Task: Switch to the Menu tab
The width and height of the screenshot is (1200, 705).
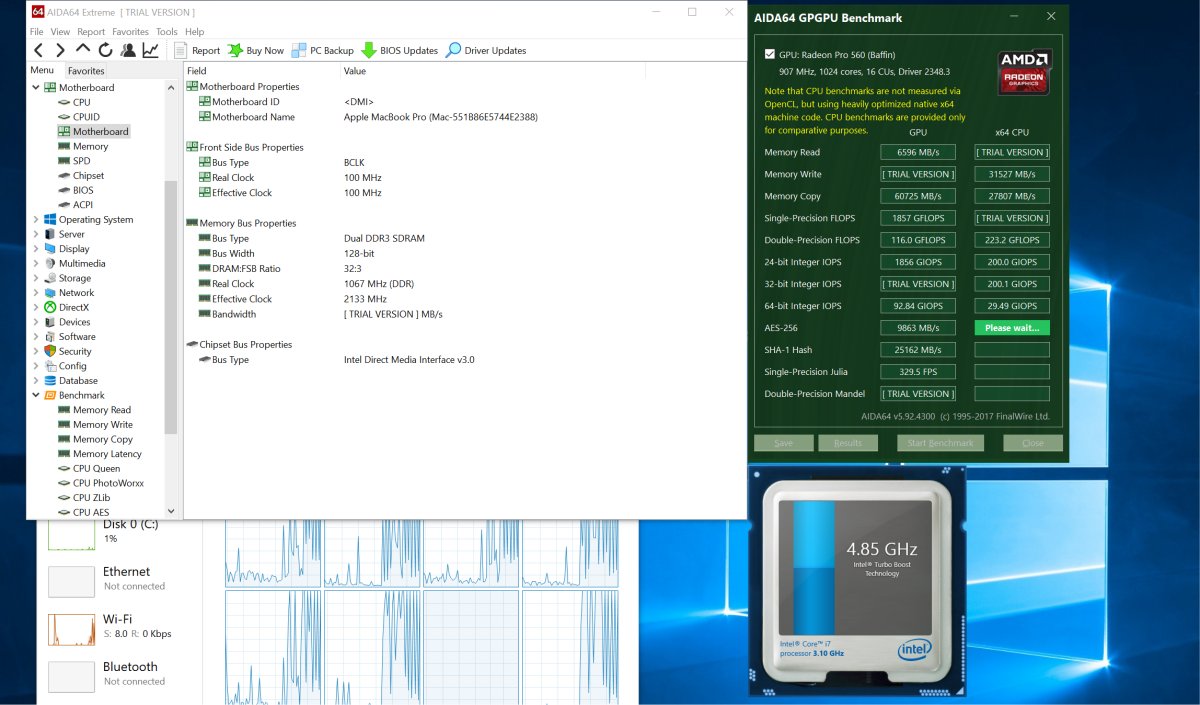Action: (42, 70)
